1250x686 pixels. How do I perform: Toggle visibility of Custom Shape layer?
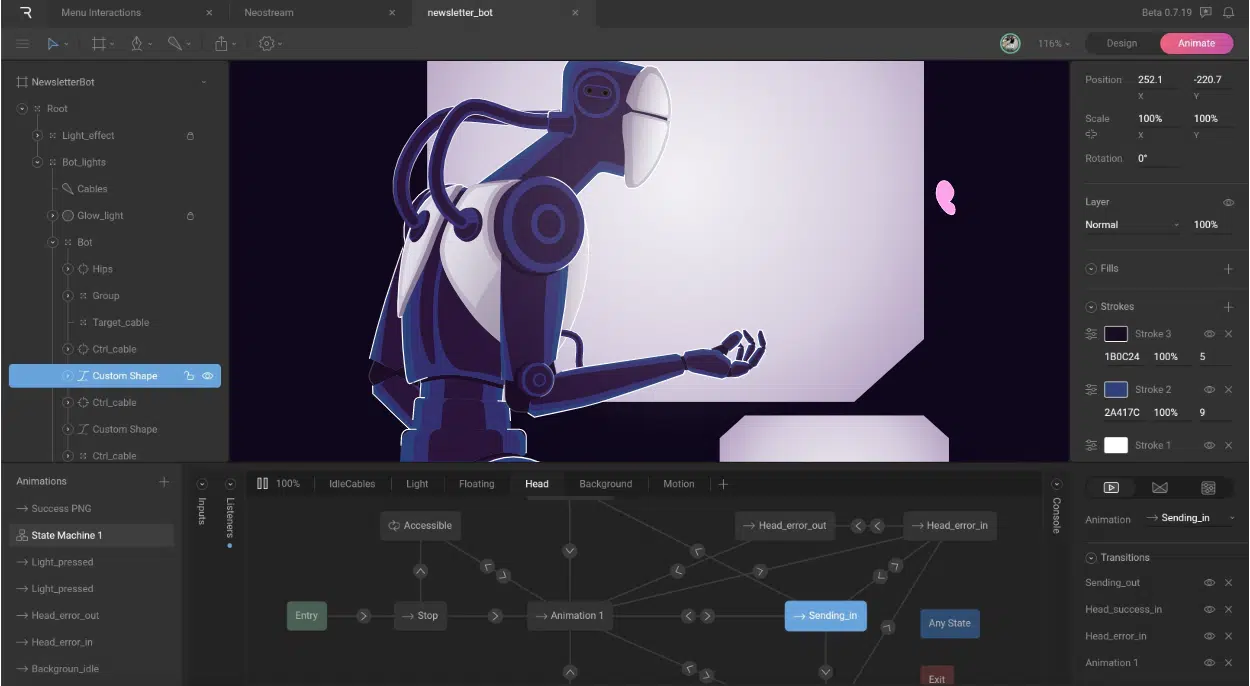[x=208, y=376]
